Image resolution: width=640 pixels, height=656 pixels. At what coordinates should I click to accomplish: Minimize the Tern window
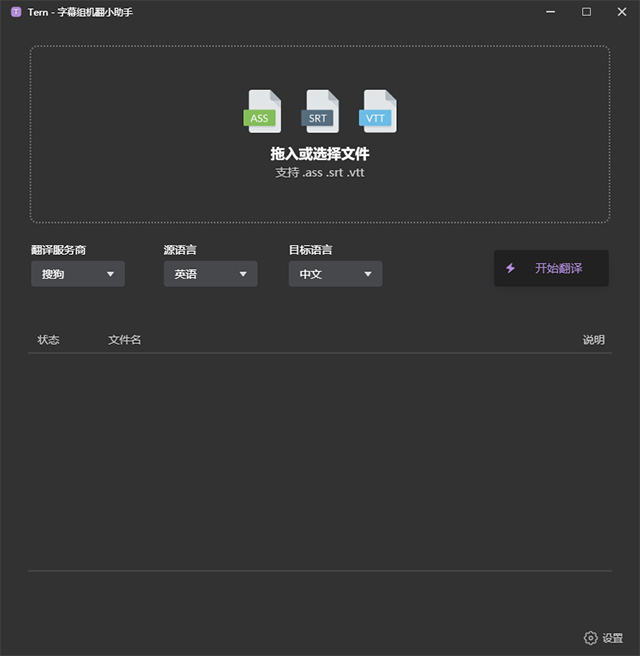(x=550, y=12)
